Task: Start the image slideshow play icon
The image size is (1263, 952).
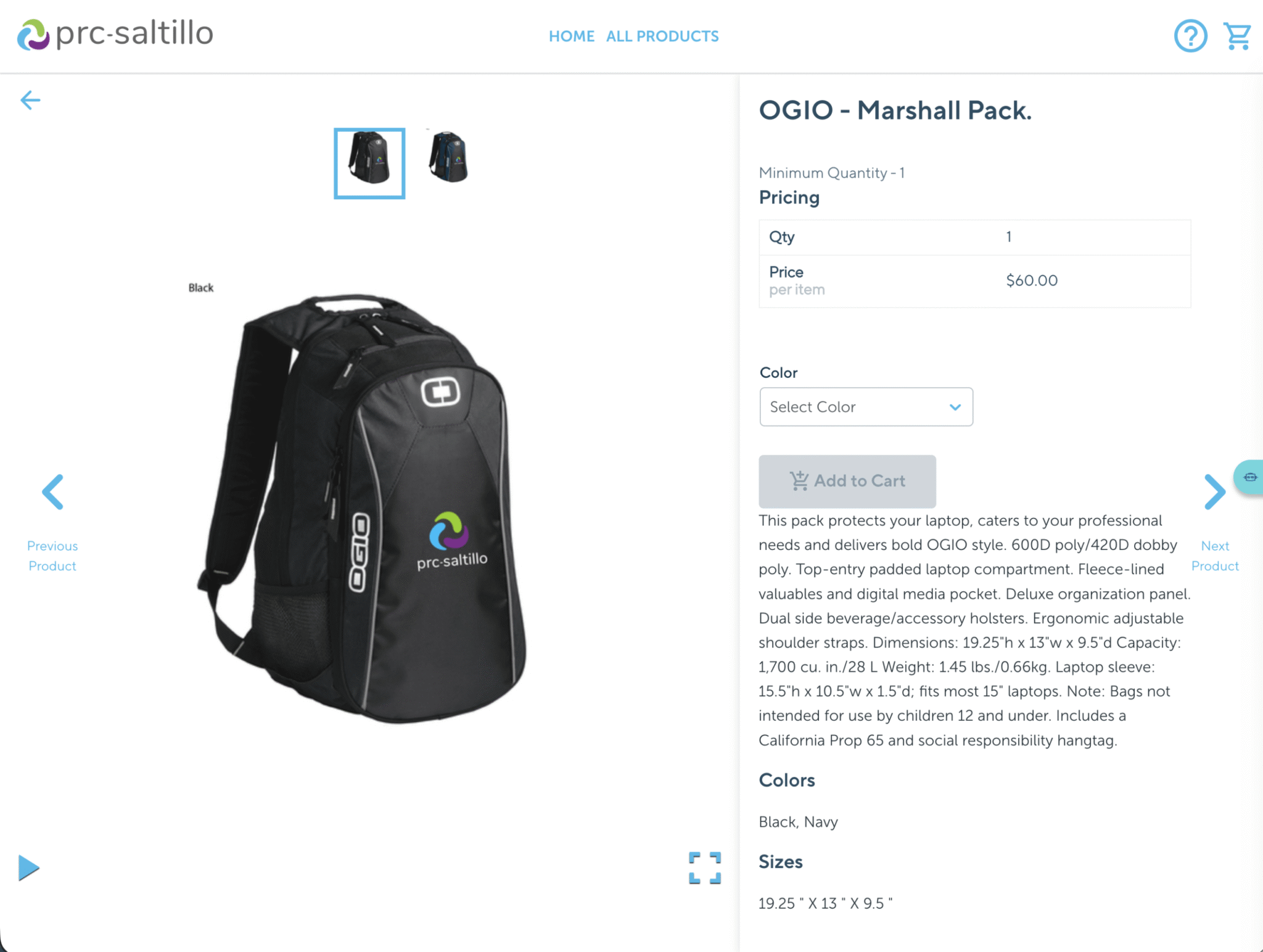Action: point(28,868)
